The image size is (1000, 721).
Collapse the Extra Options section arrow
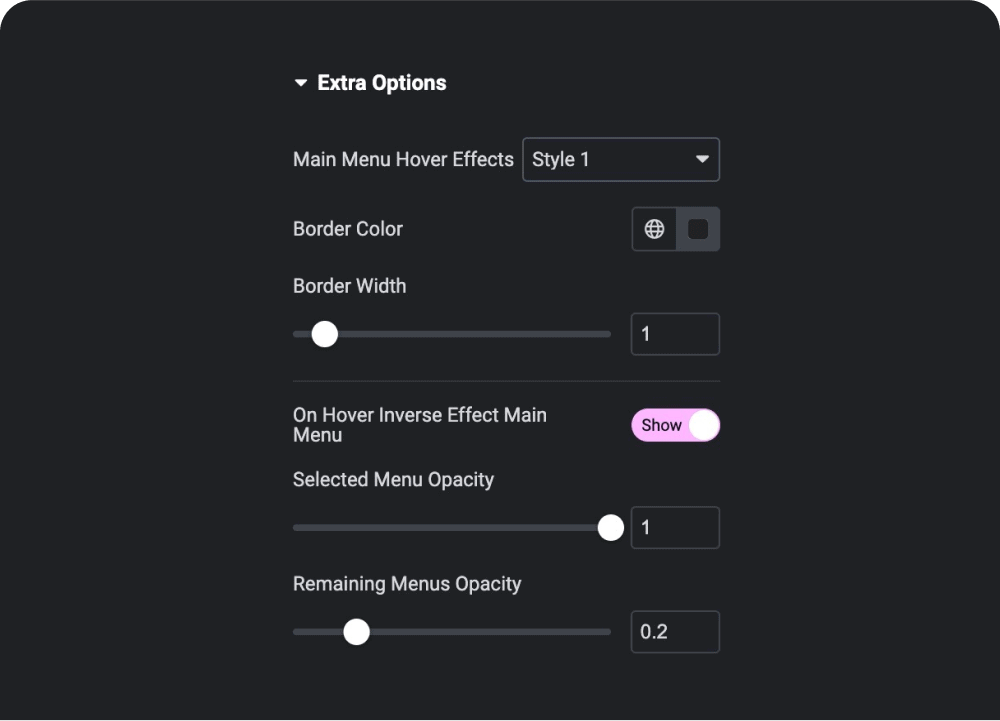pos(300,83)
